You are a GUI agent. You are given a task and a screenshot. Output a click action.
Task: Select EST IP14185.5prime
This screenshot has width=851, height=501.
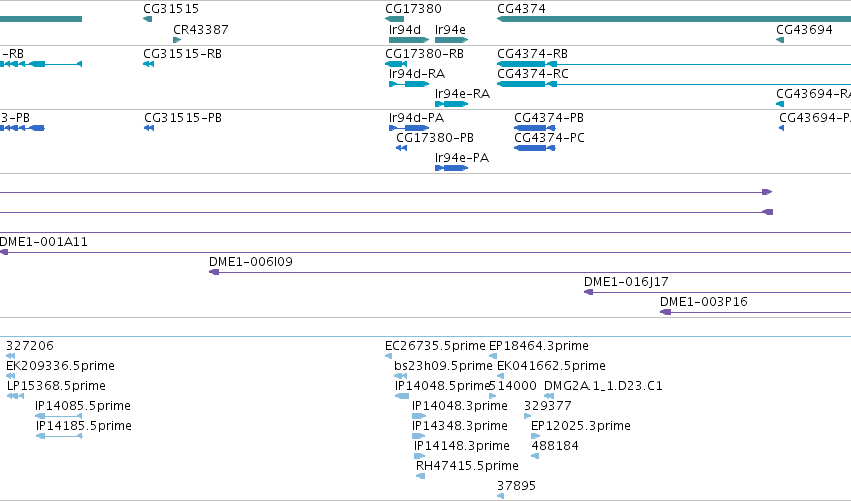tap(84, 427)
